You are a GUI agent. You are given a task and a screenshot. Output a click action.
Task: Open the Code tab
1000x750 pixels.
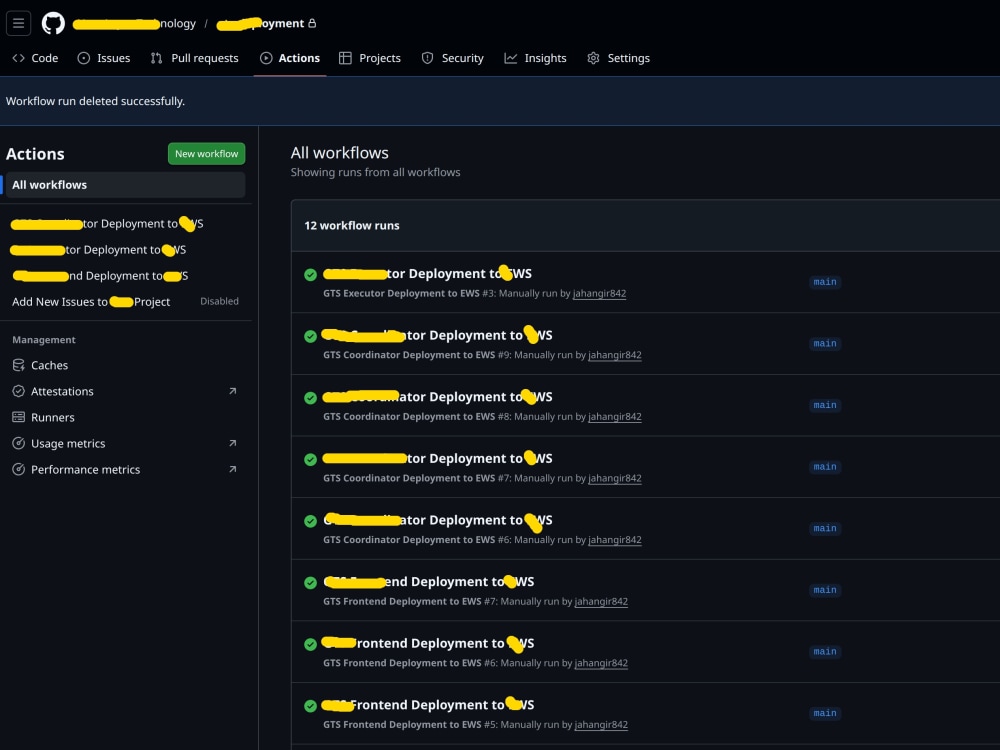[x=36, y=58]
